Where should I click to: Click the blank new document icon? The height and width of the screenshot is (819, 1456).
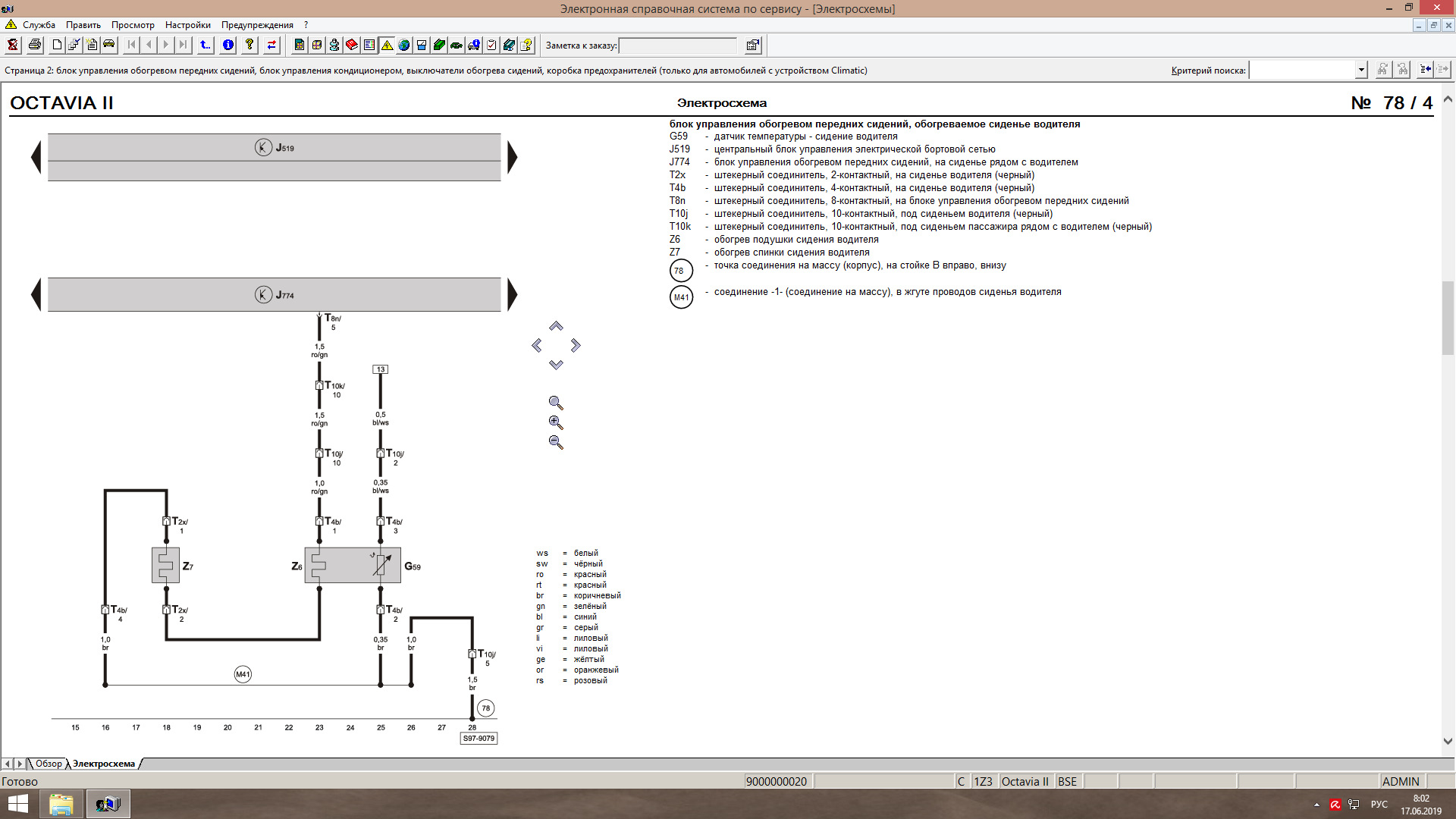pyautogui.click(x=57, y=45)
